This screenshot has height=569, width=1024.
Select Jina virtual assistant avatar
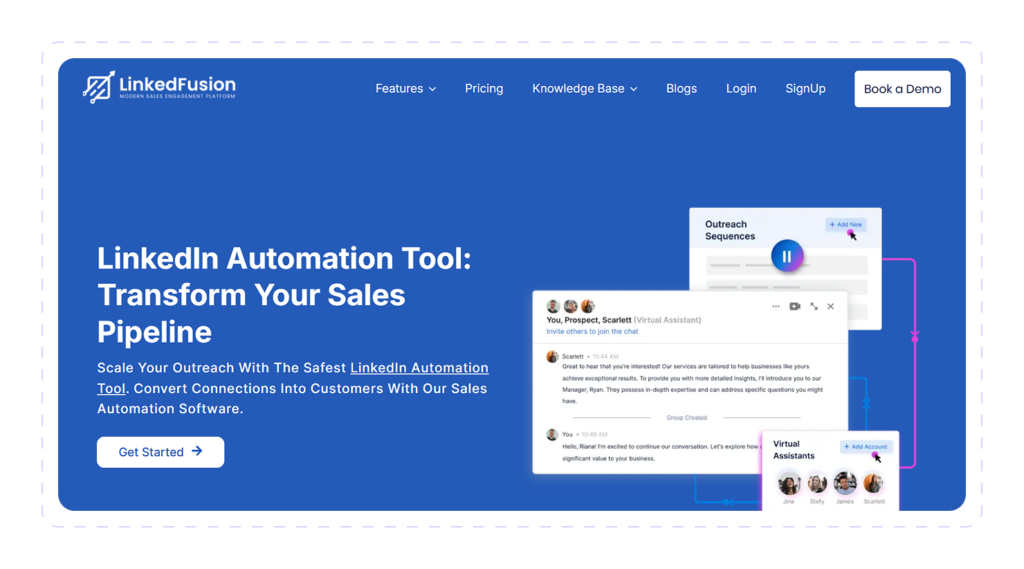pos(789,484)
